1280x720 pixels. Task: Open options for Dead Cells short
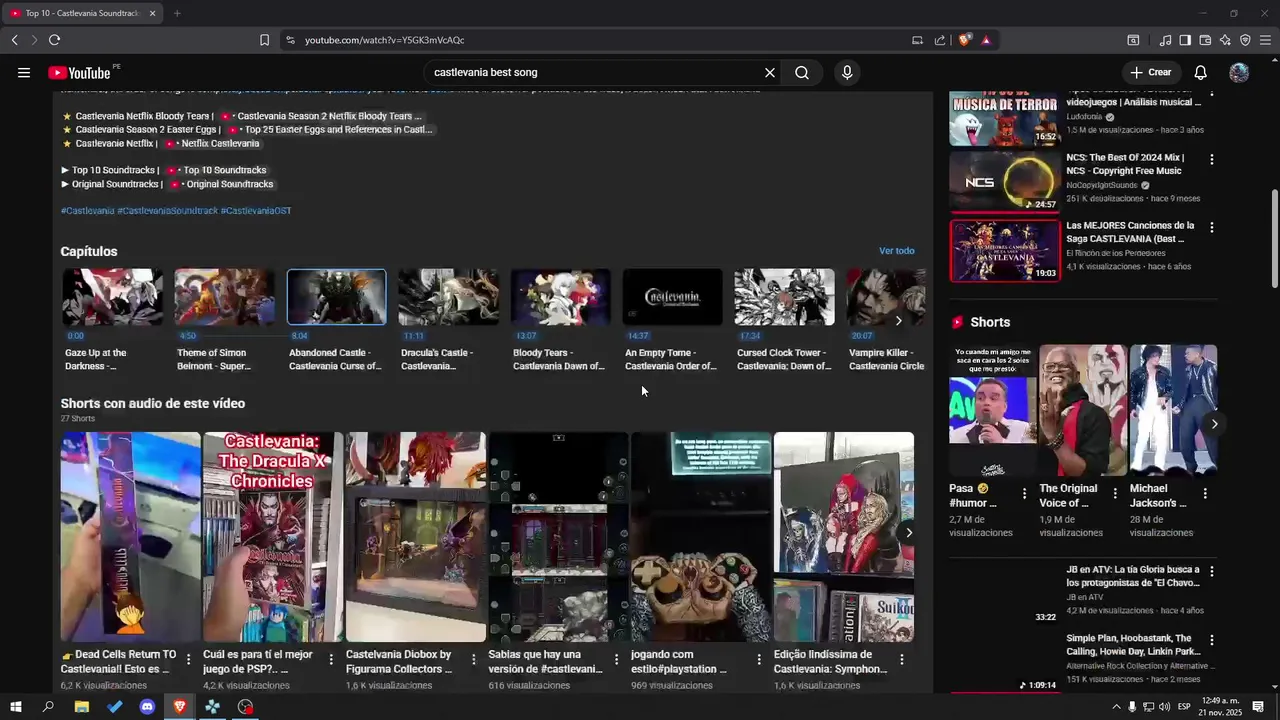click(189, 660)
